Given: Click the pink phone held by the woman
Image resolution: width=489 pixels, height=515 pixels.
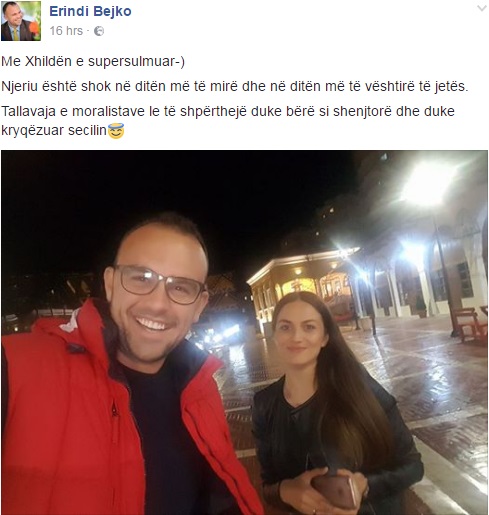Looking at the screenshot, I should tap(335, 490).
